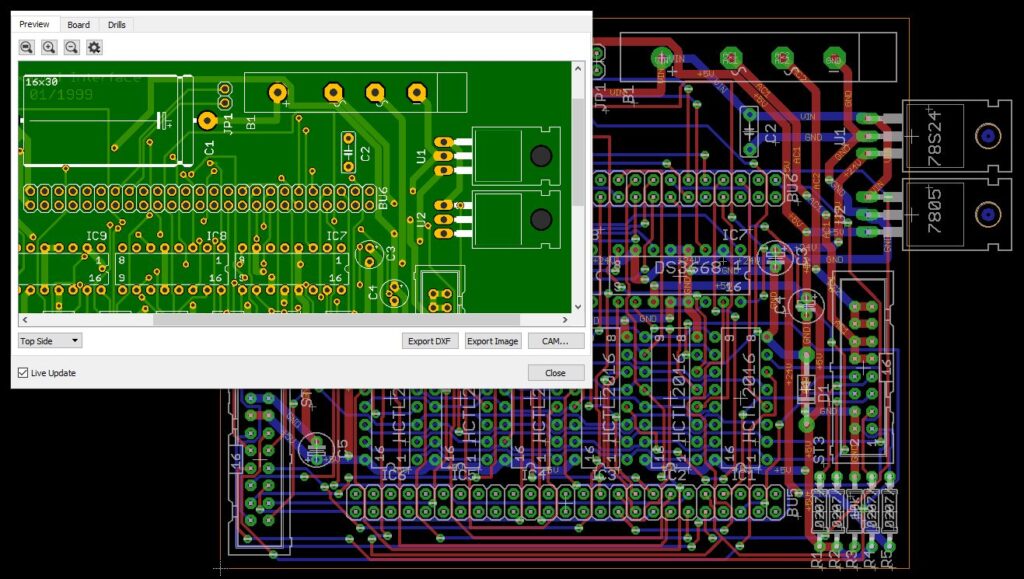Switch to the Preview tab
Image resolution: width=1024 pixels, height=579 pixels.
click(x=34, y=24)
